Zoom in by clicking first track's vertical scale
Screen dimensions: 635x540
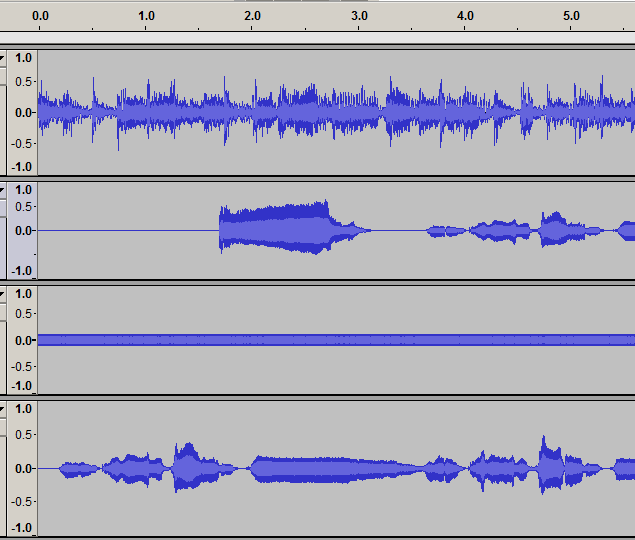[x=23, y=111]
